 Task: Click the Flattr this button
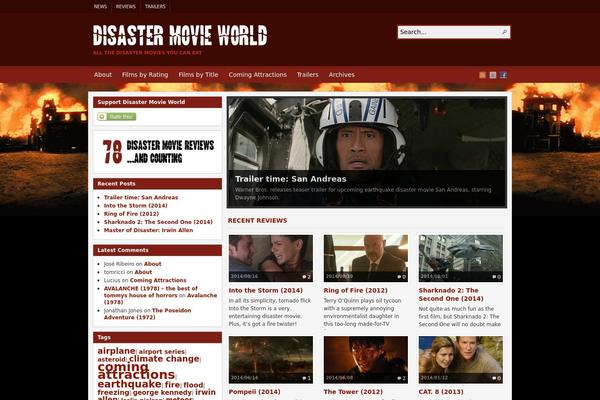tap(117, 116)
